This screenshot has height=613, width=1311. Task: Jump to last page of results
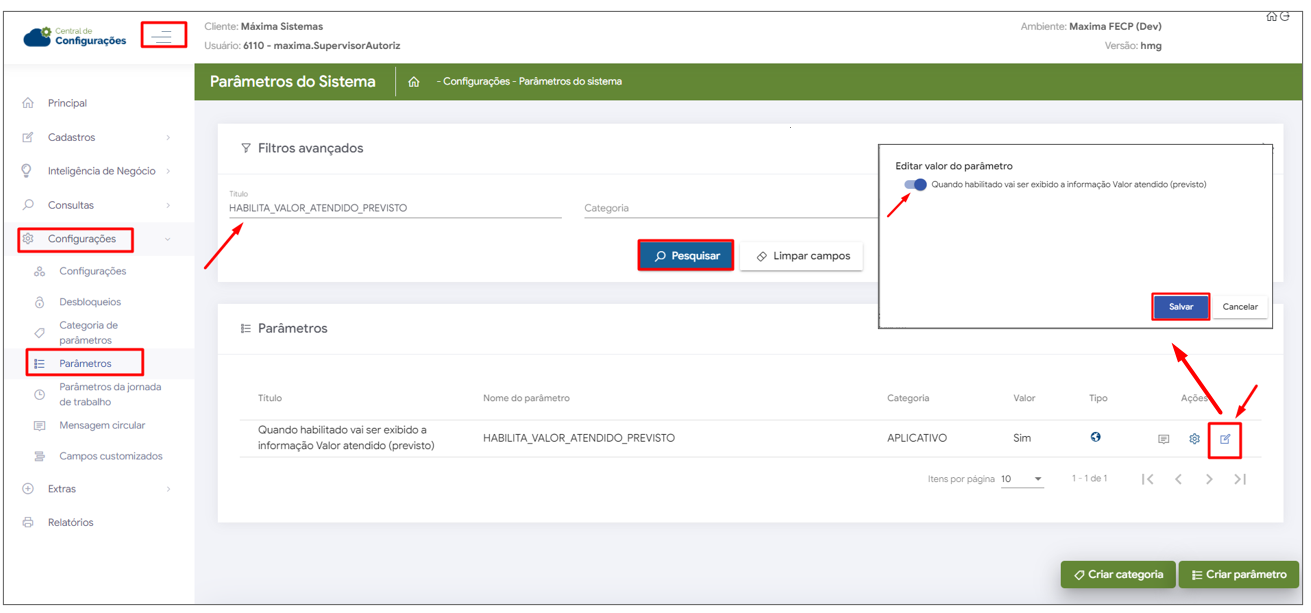(x=1240, y=480)
